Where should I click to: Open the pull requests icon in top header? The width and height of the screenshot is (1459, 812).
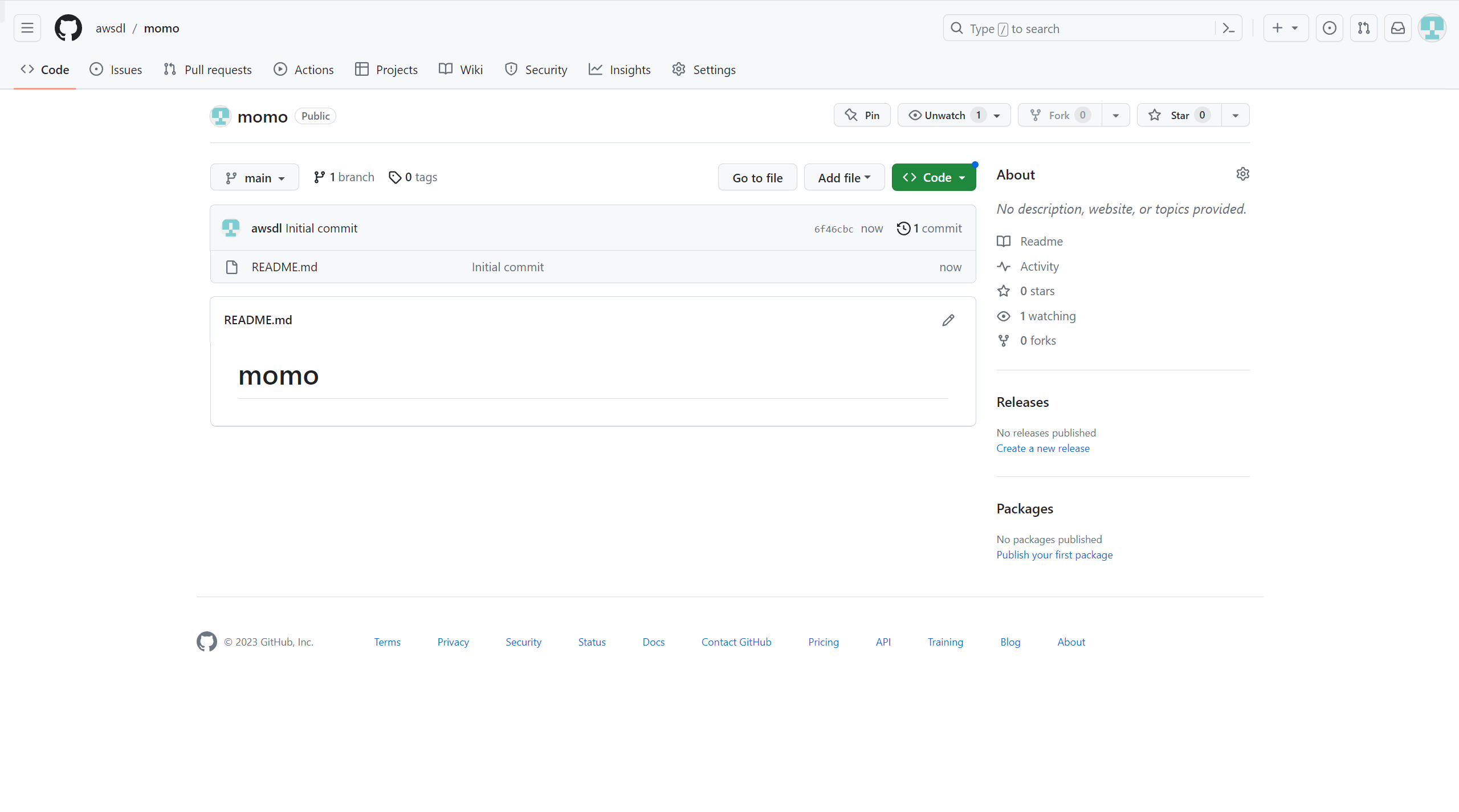pos(1363,28)
